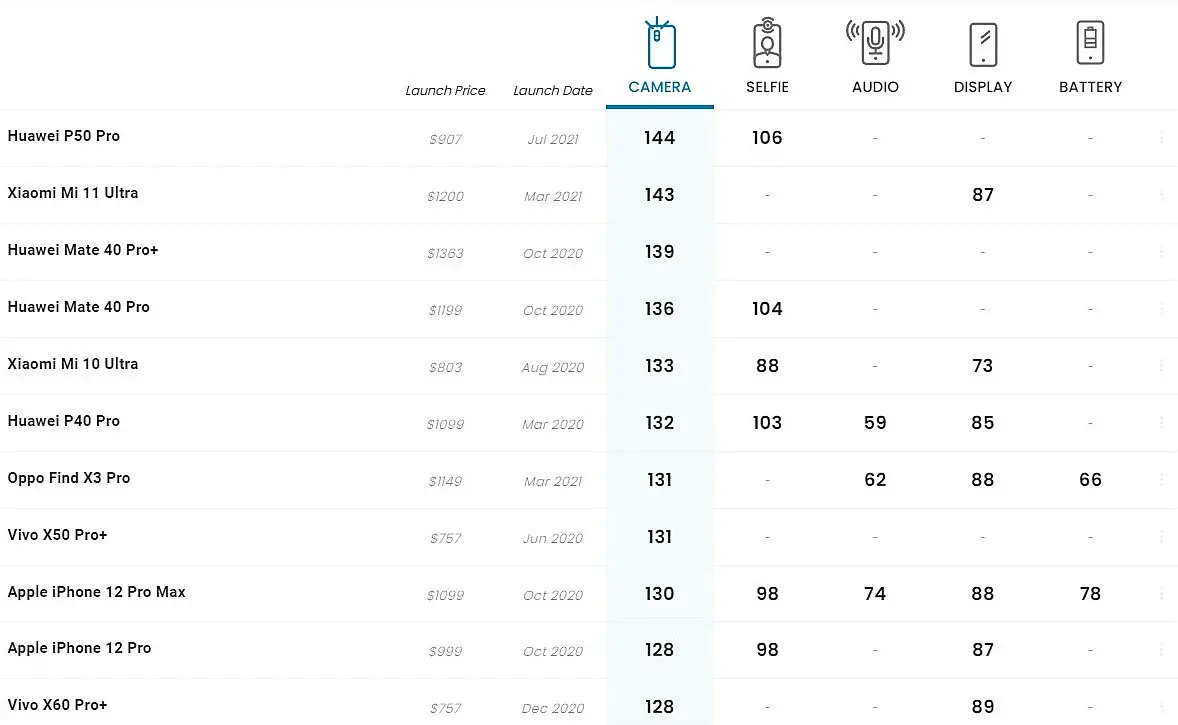Click the Camera phone icon in header
The height and width of the screenshot is (725, 1178).
660,45
